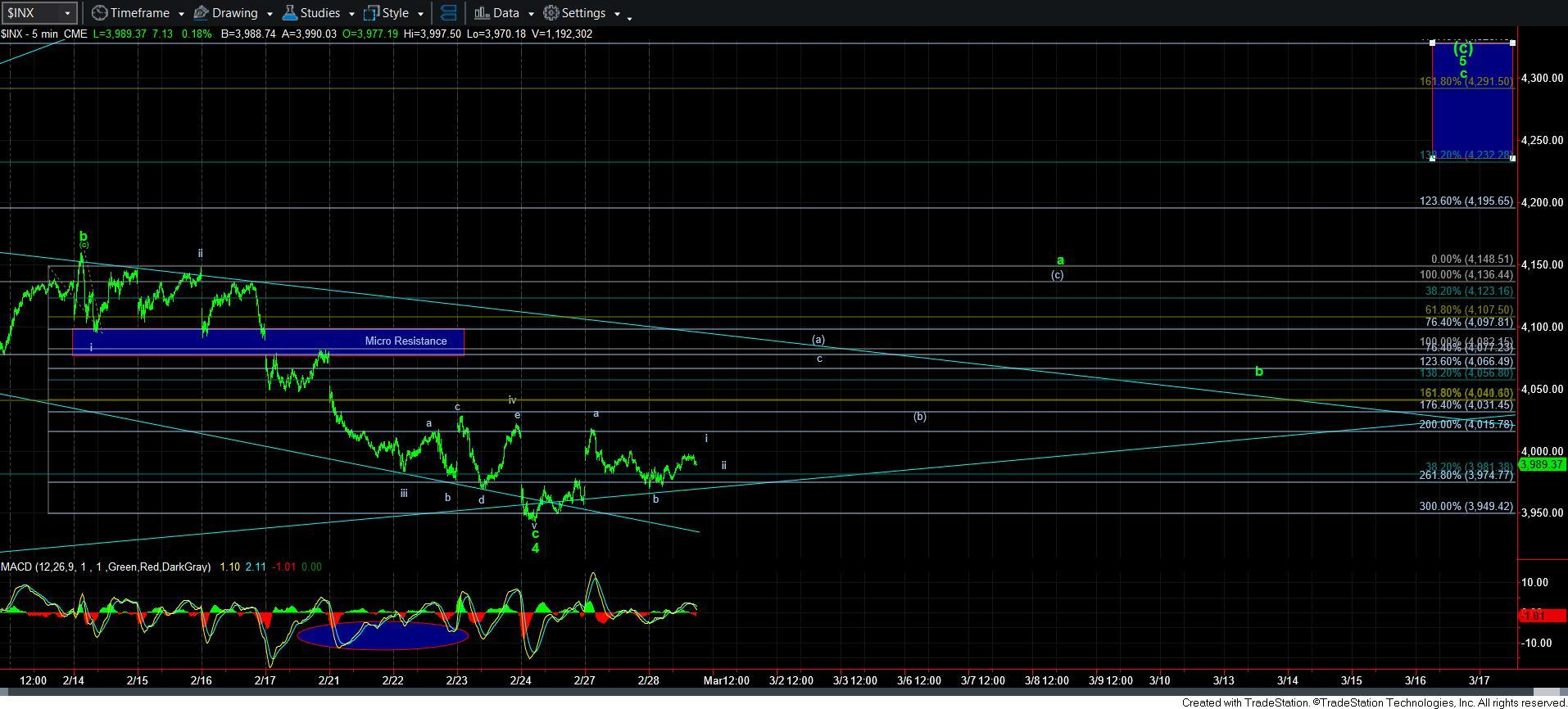Open the Drawing menu label
This screenshot has width=1568, height=709.
pyautogui.click(x=234, y=13)
